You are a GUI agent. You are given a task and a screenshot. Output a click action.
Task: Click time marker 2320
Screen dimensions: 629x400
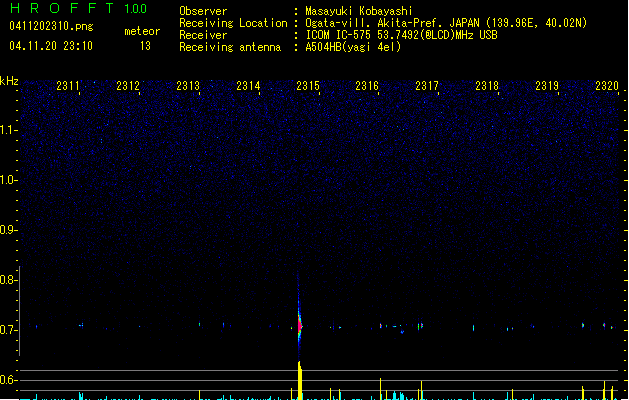point(607,86)
